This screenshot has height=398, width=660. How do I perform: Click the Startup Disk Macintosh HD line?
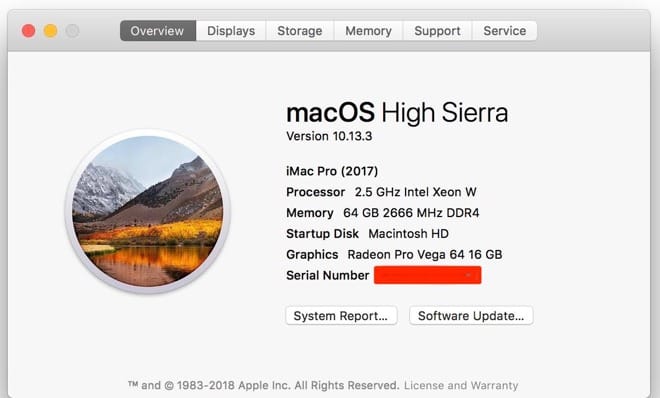tap(367, 233)
